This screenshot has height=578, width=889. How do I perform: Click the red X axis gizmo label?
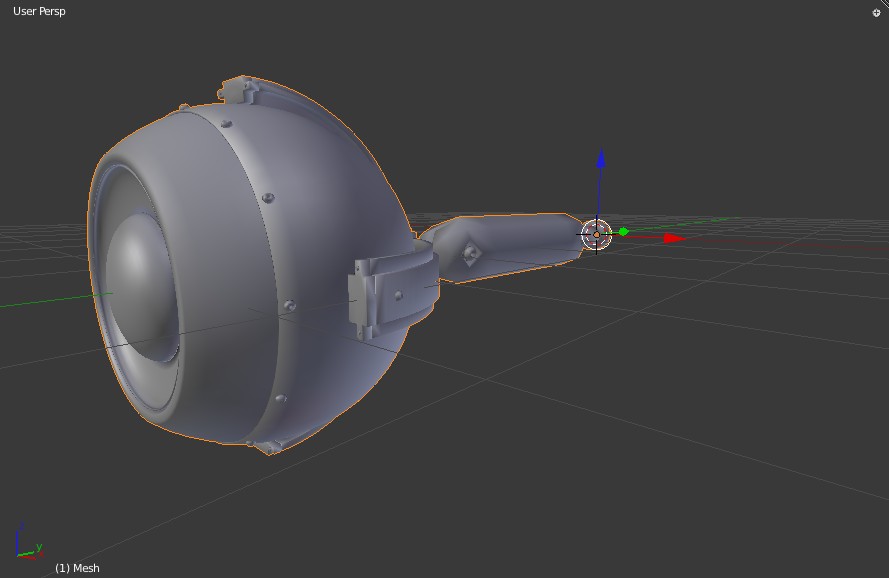coord(42,555)
